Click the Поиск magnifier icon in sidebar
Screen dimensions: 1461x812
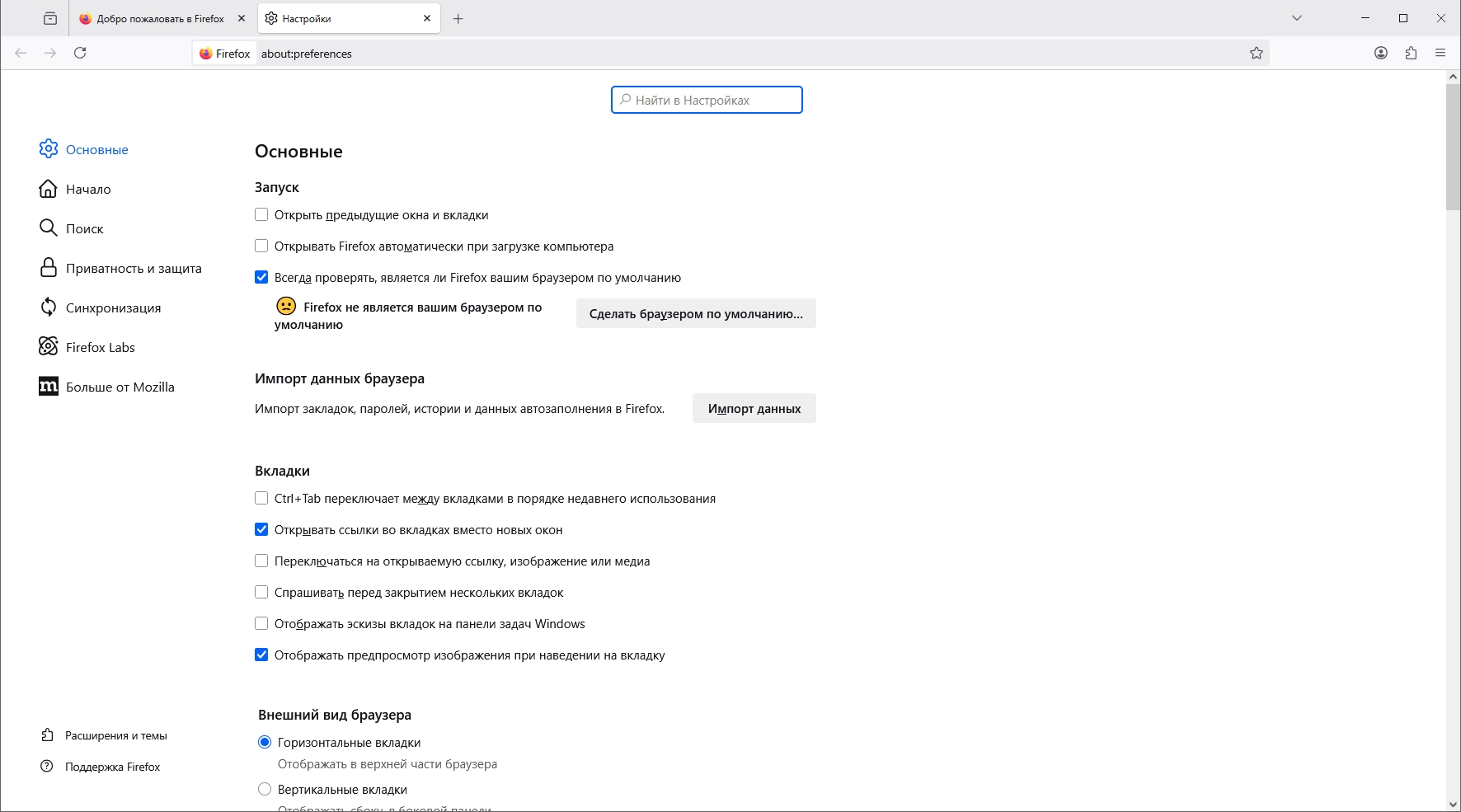[49, 228]
